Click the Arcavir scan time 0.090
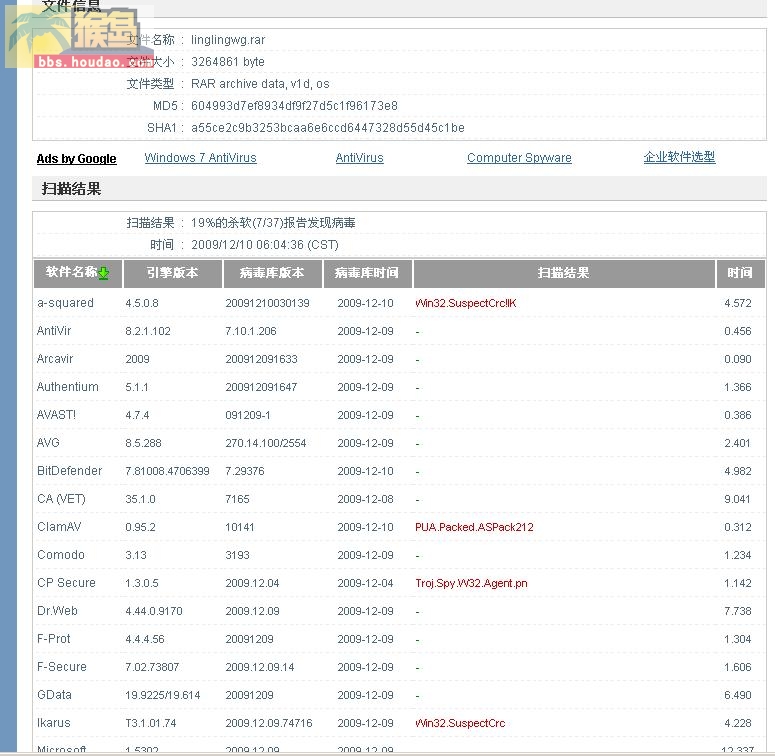 tap(737, 359)
